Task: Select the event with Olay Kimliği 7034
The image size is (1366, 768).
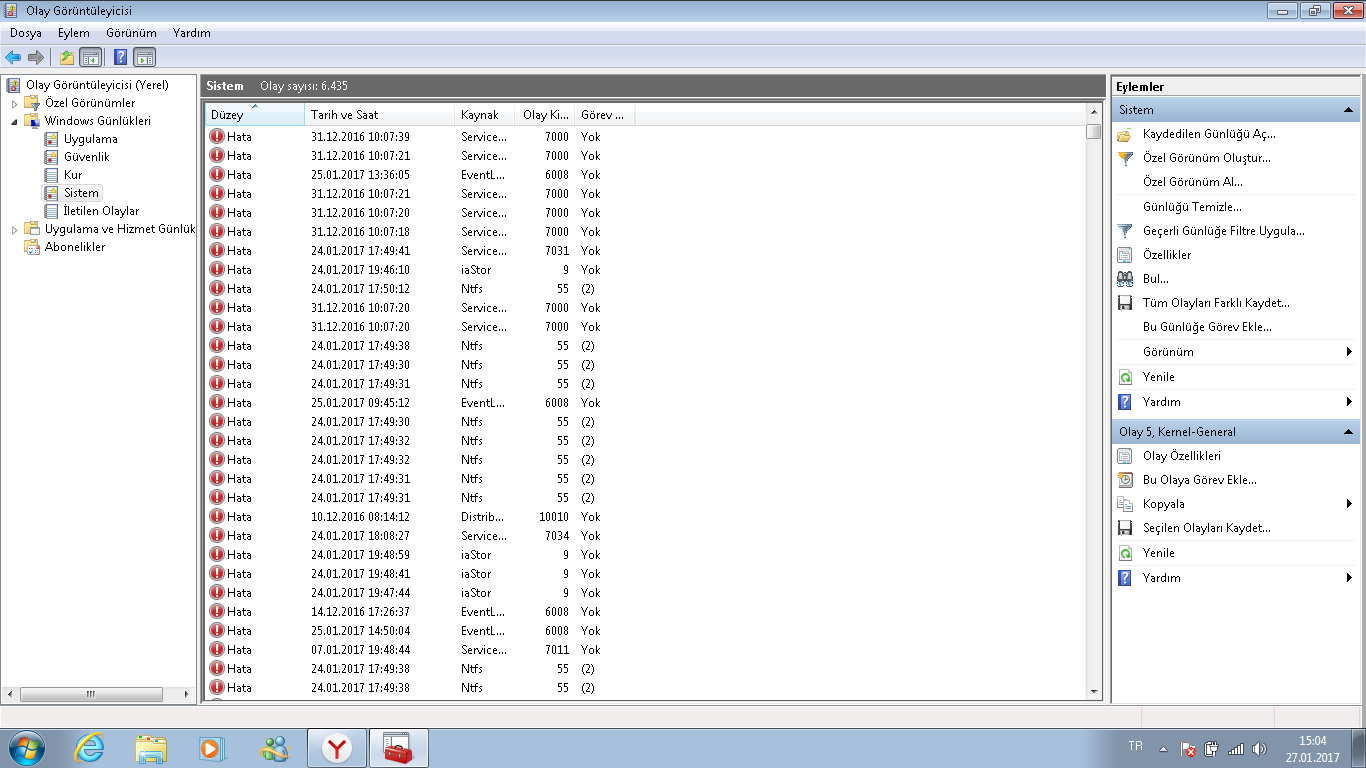Action: point(645,536)
